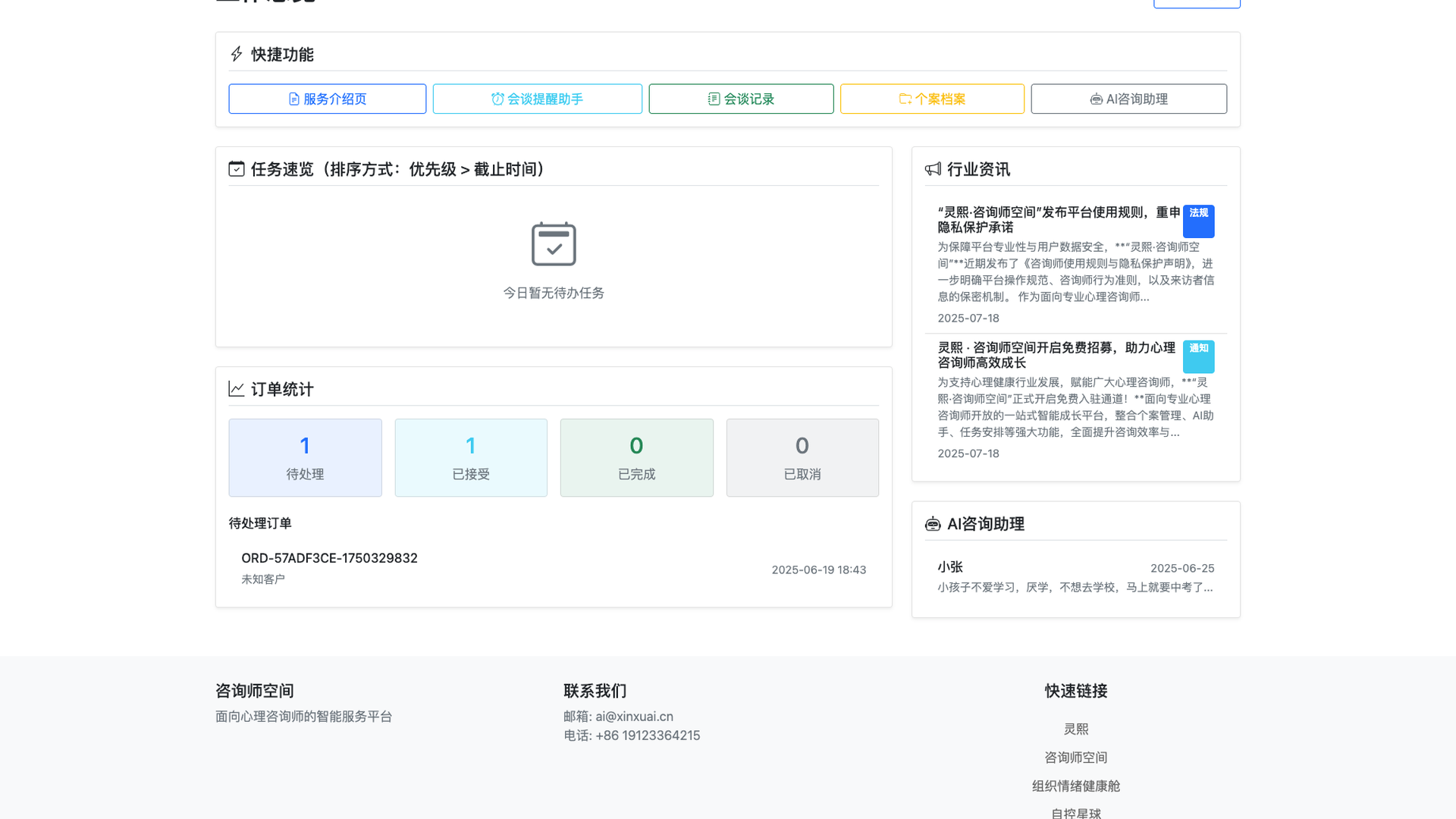The width and height of the screenshot is (1456, 819).
Task: Open the 服务介绍页 quick function button
Action: (327, 99)
